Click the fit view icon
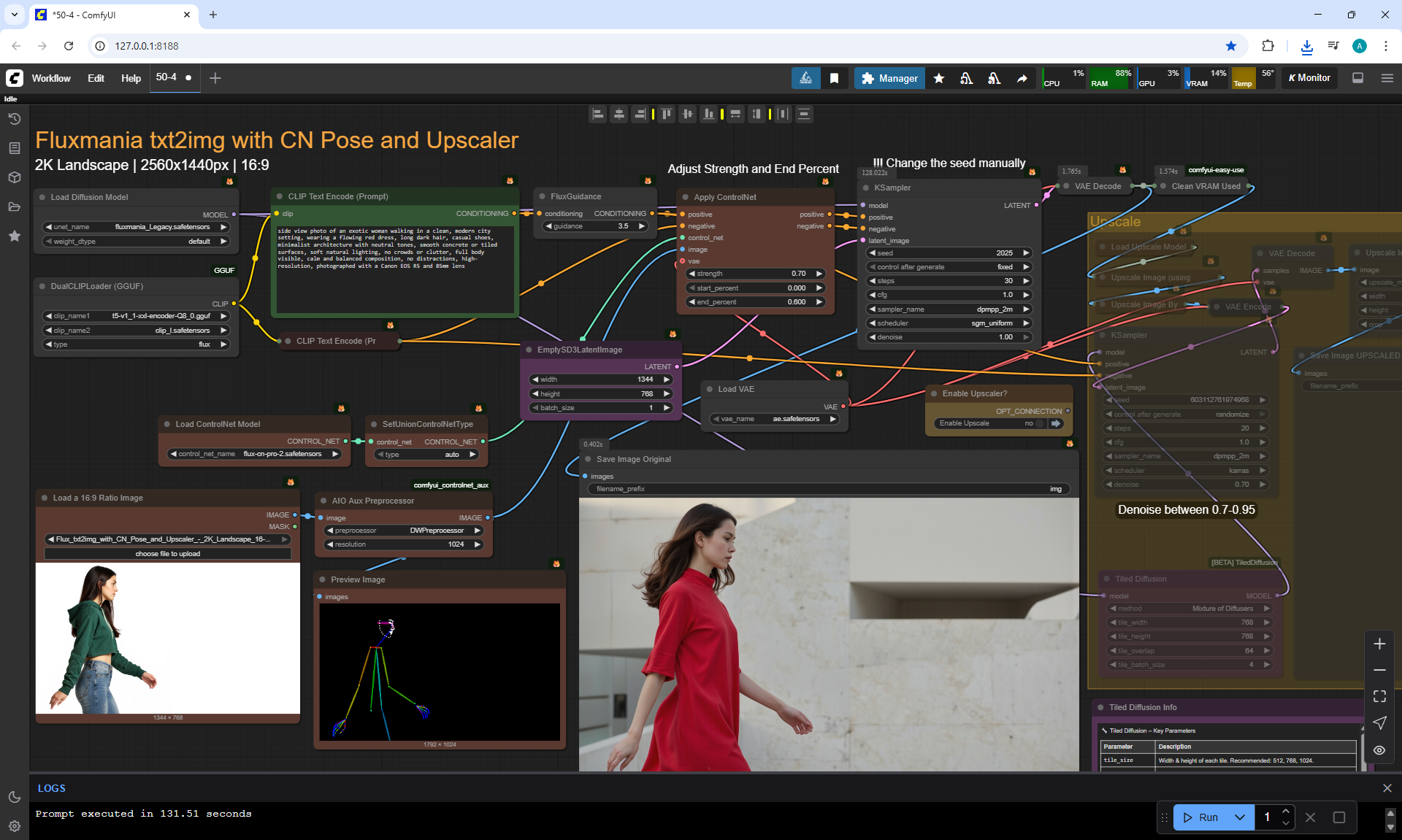The image size is (1402, 840). click(1379, 696)
